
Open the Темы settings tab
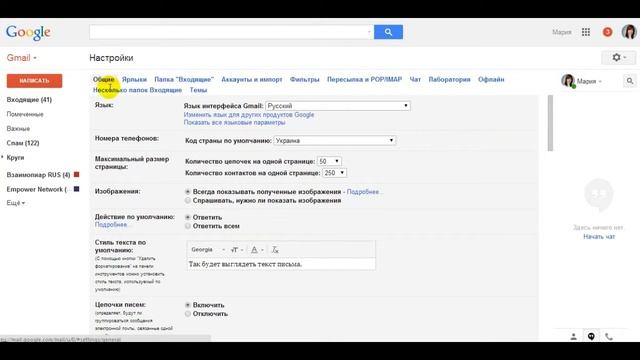(x=198, y=90)
